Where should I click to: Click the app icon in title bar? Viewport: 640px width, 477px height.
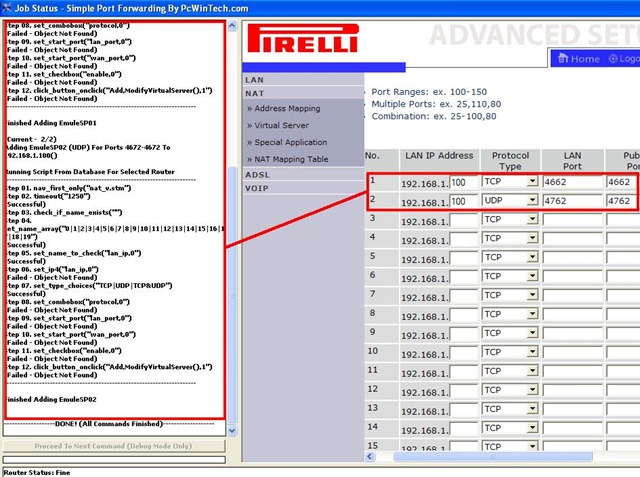click(7, 8)
